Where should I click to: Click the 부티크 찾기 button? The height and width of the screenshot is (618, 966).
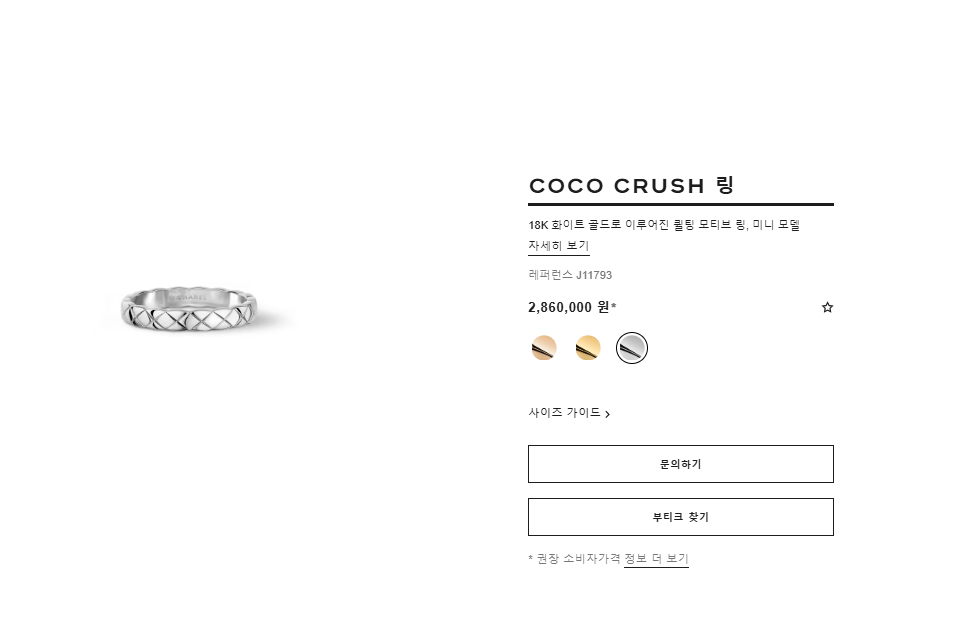click(x=680, y=517)
